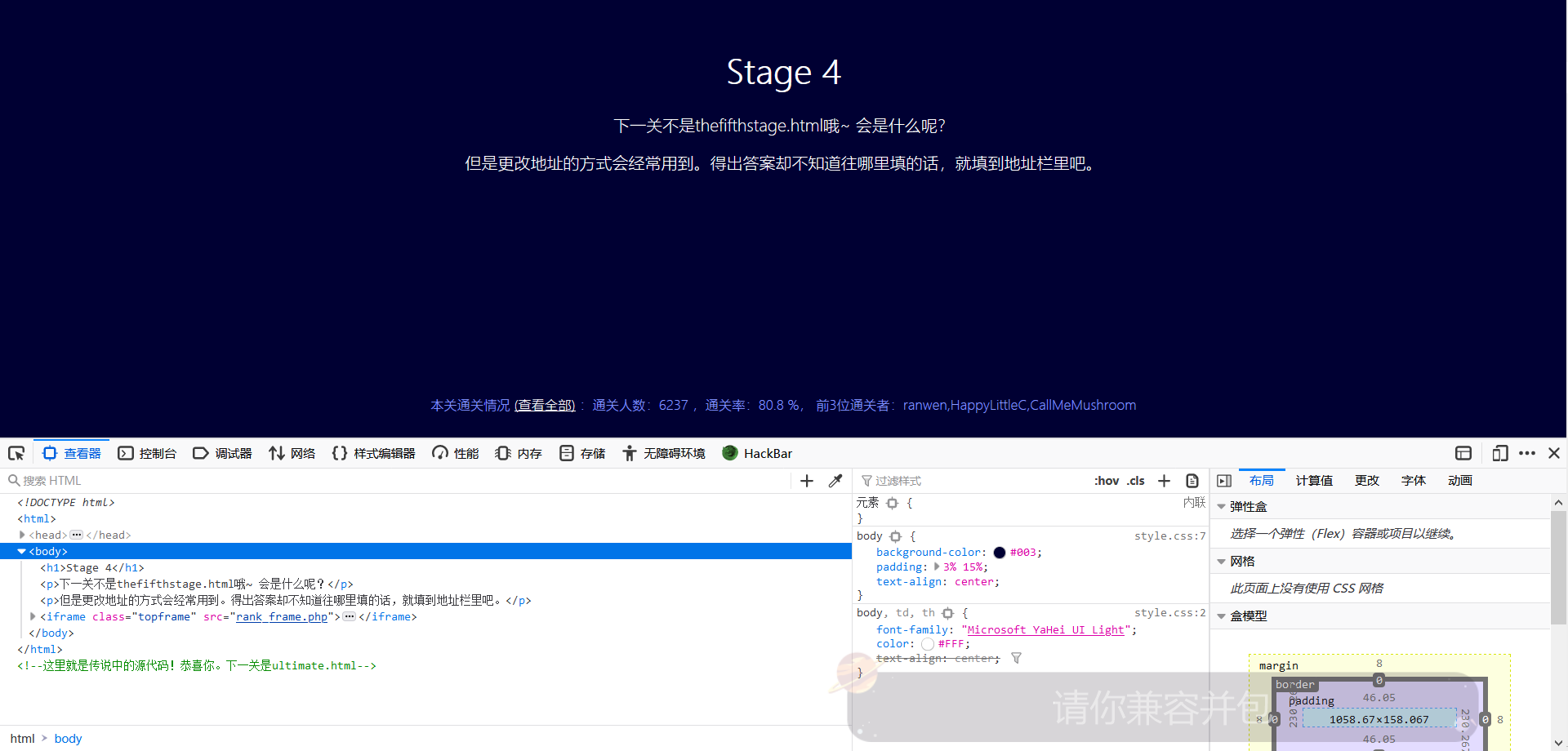This screenshot has height=751, width=1568.
Task: Toggle the :hov pseudo-class panel
Action: pos(1107,480)
